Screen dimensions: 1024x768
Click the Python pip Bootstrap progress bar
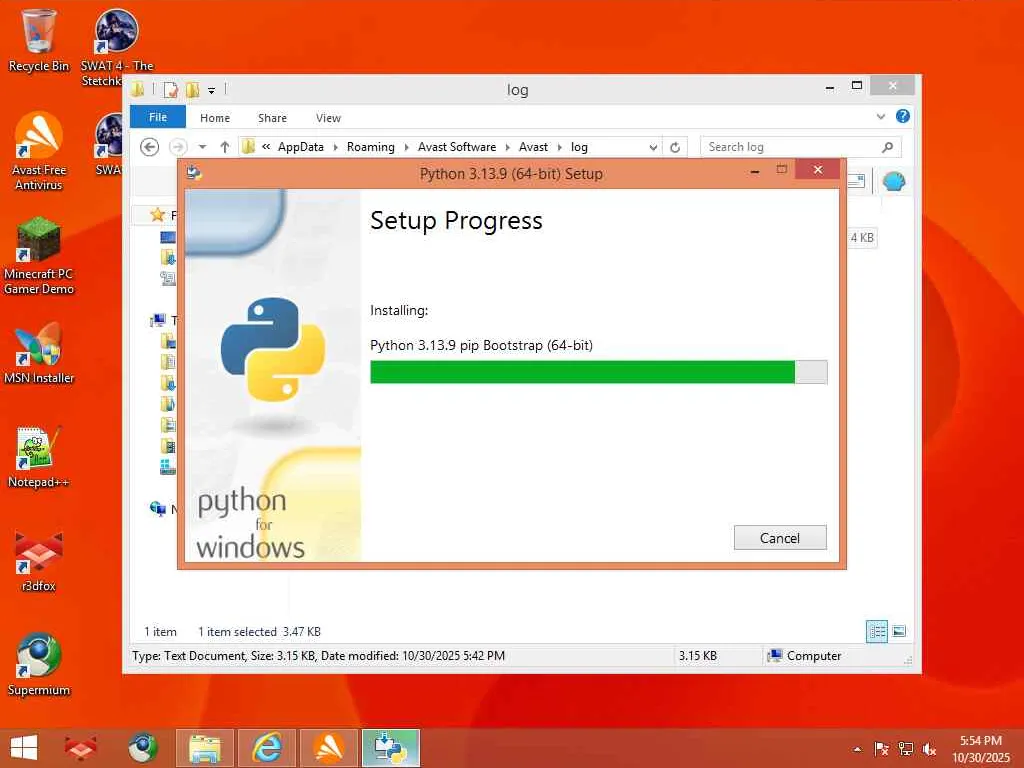[x=598, y=372]
